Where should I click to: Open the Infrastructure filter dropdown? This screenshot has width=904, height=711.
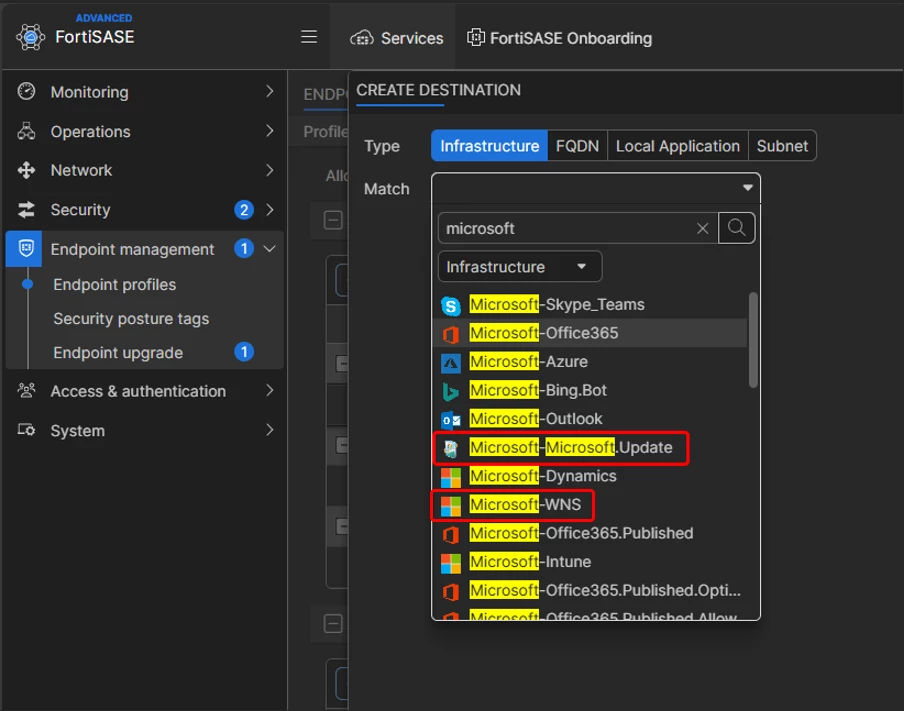[520, 266]
